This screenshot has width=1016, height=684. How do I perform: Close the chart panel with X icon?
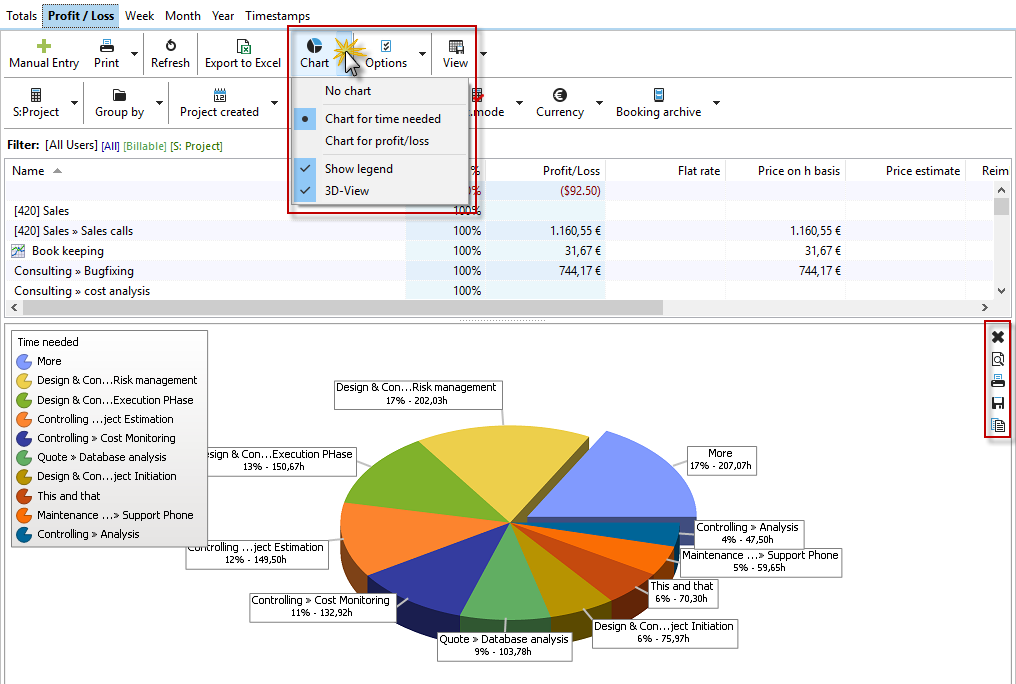(x=997, y=337)
